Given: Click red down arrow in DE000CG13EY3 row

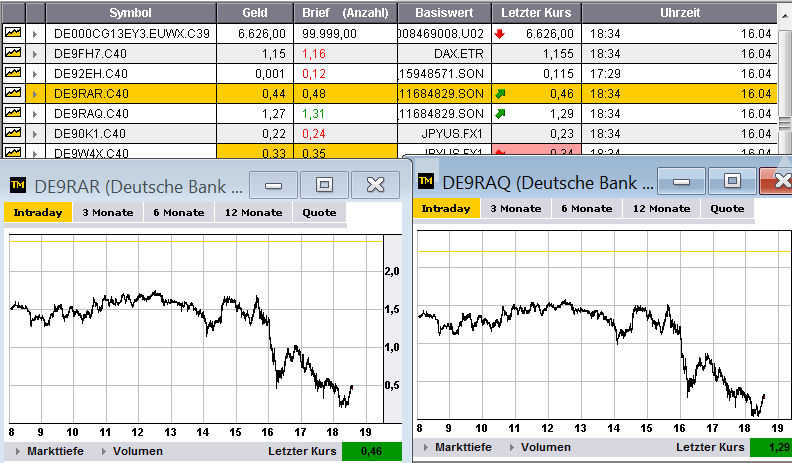Looking at the screenshot, I should (x=500, y=34).
